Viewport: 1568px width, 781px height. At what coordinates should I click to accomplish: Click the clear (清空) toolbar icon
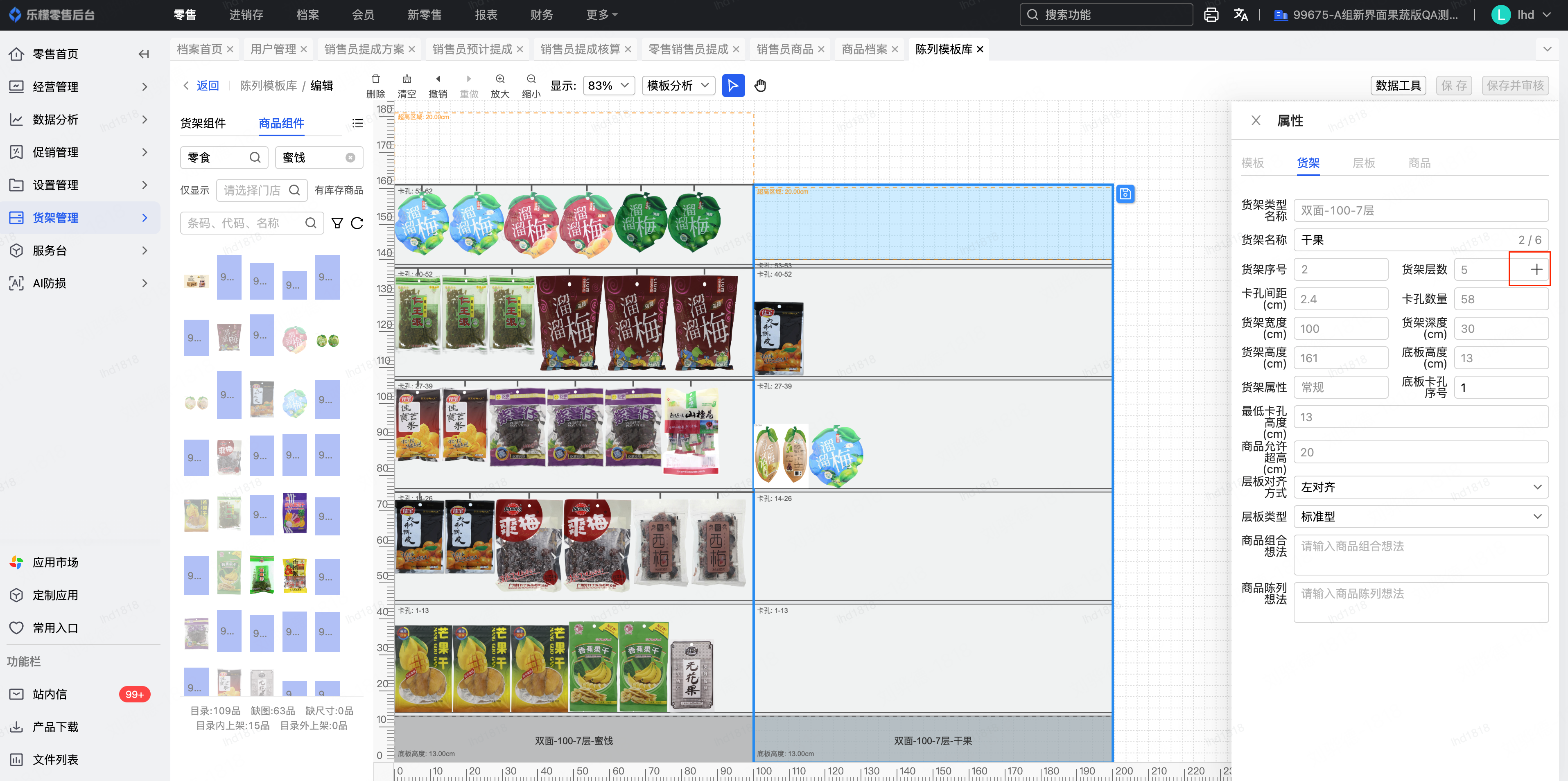point(407,79)
